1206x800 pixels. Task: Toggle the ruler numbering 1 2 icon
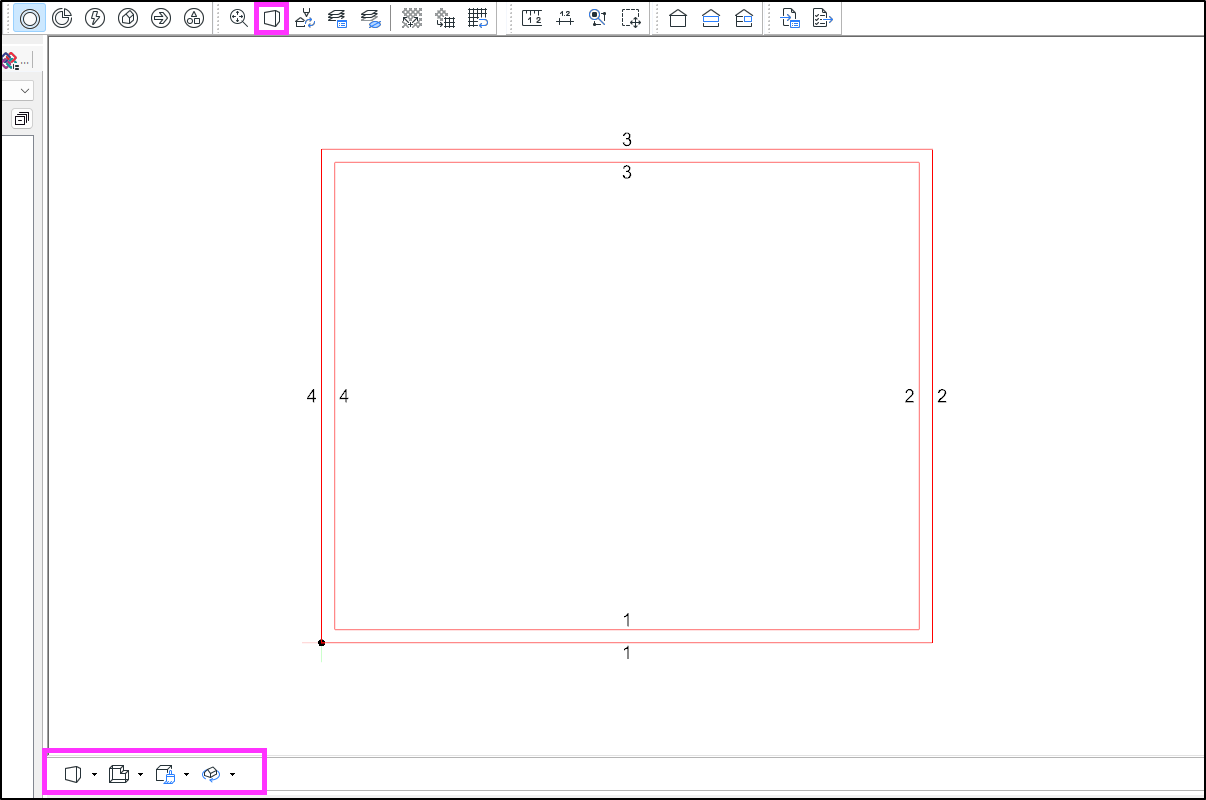pos(532,18)
